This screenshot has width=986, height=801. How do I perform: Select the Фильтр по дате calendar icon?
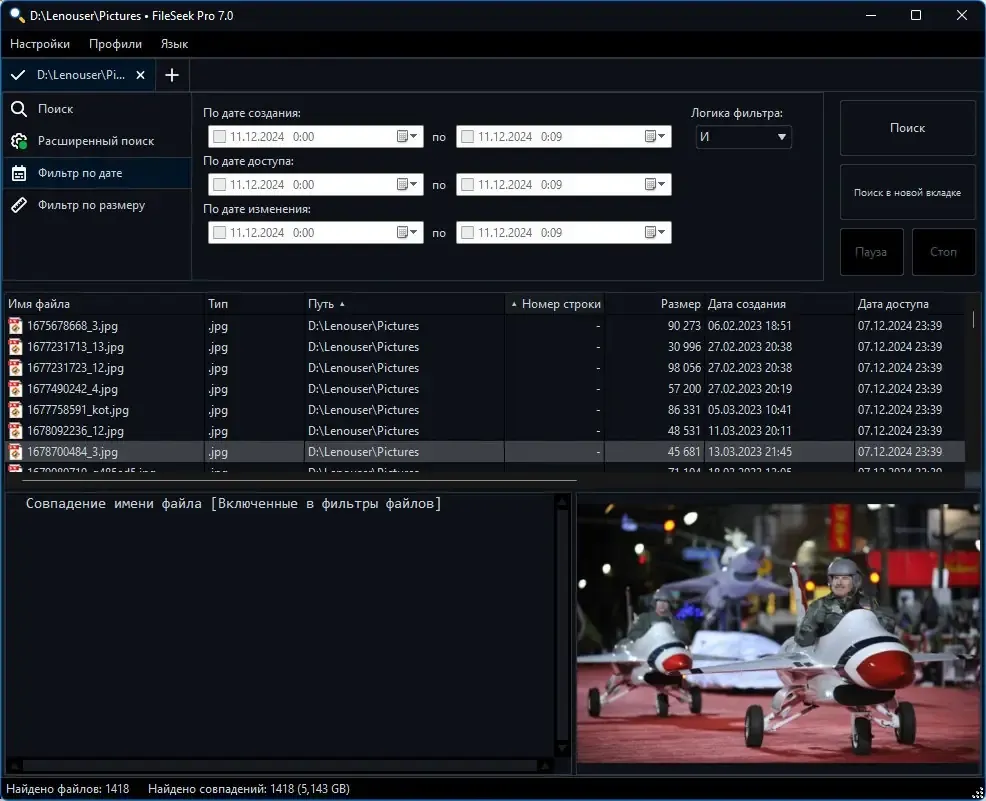pos(19,173)
